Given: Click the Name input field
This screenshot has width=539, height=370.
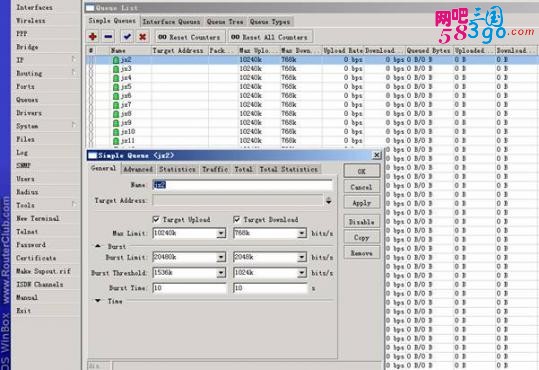Looking at the screenshot, I should pos(243,185).
